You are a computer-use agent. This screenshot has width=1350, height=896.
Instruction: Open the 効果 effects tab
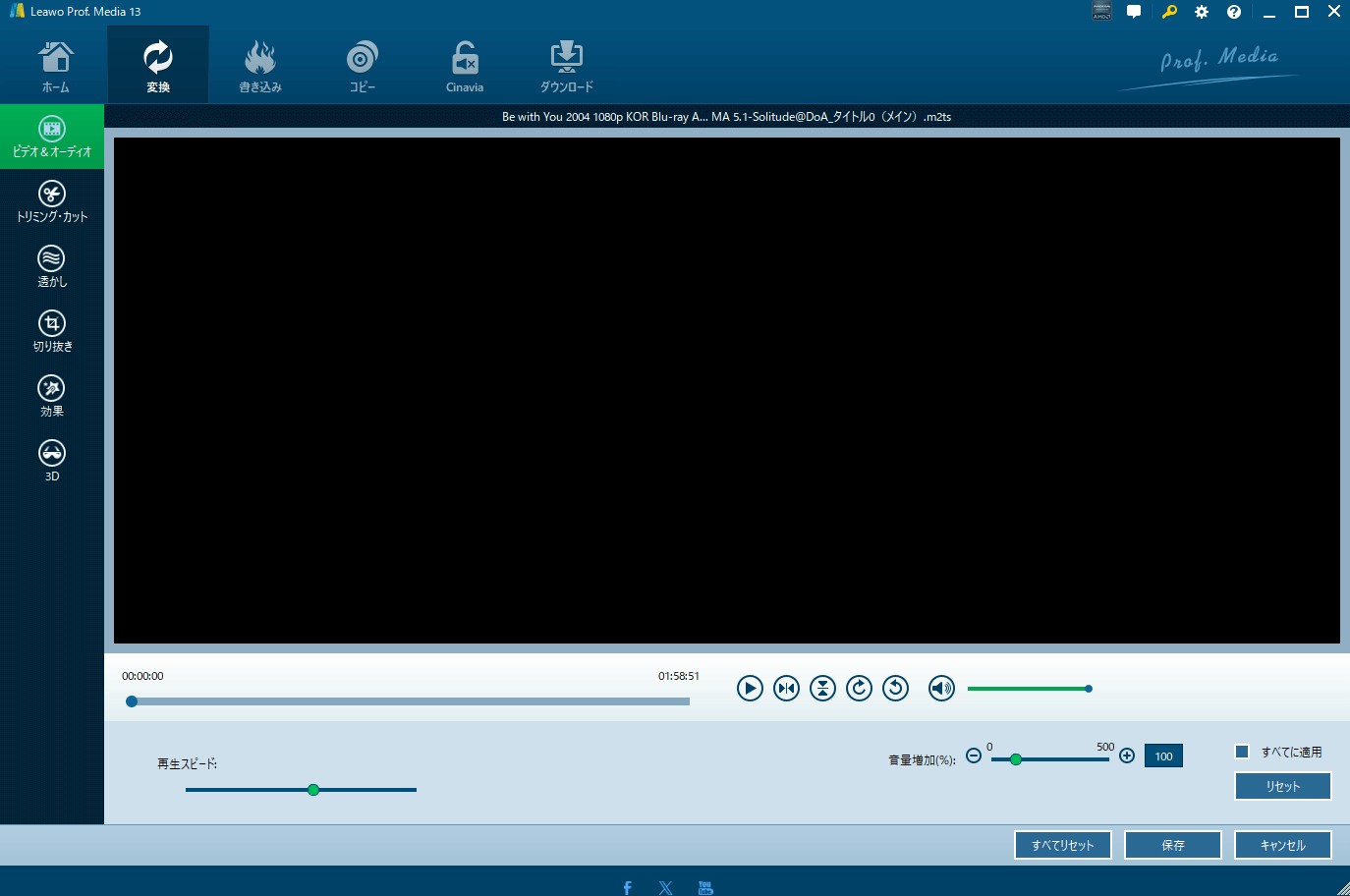(x=52, y=396)
